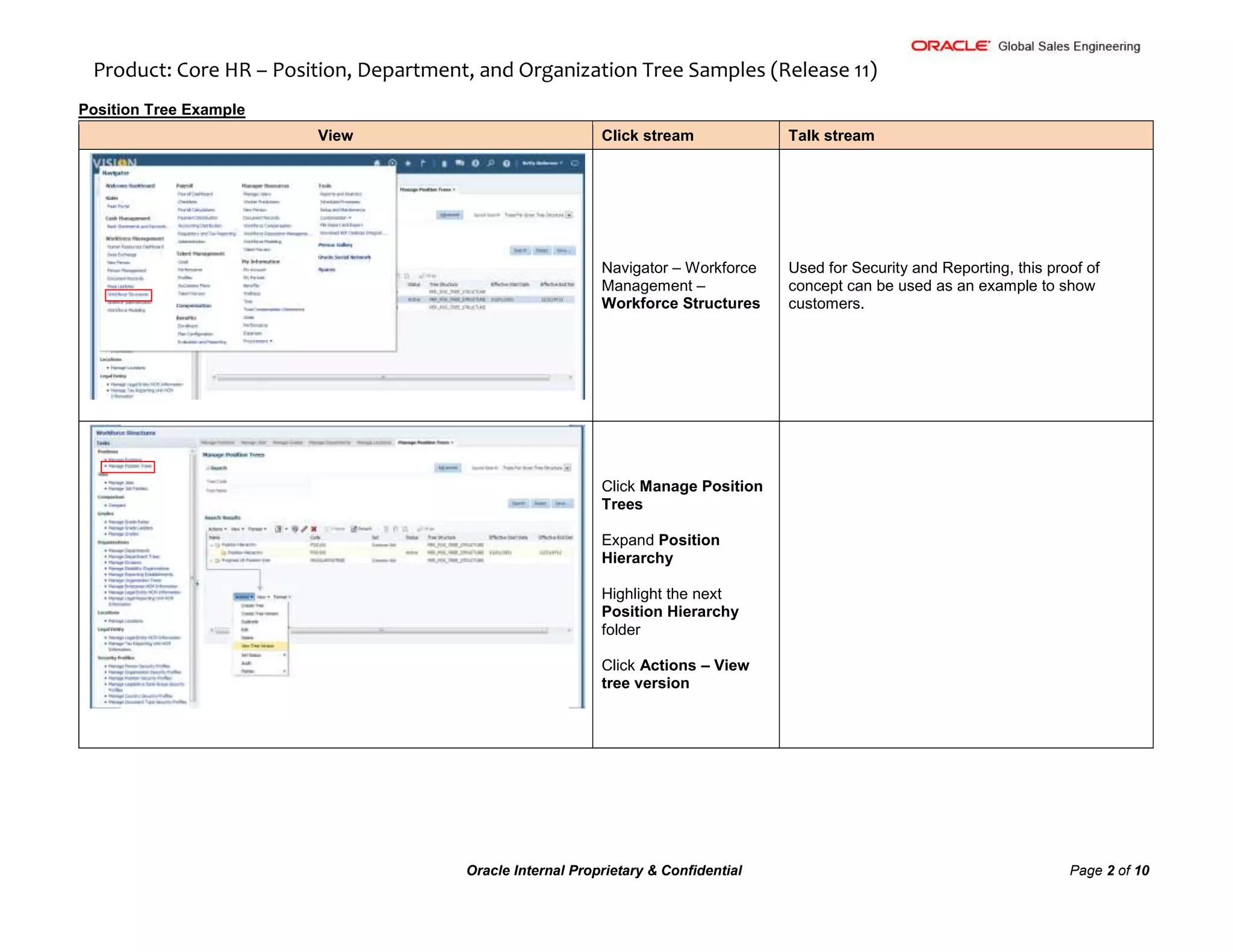Screen dimensions: 1233x952
Task: Click the Advanced button in lower search panel
Action: (448, 468)
